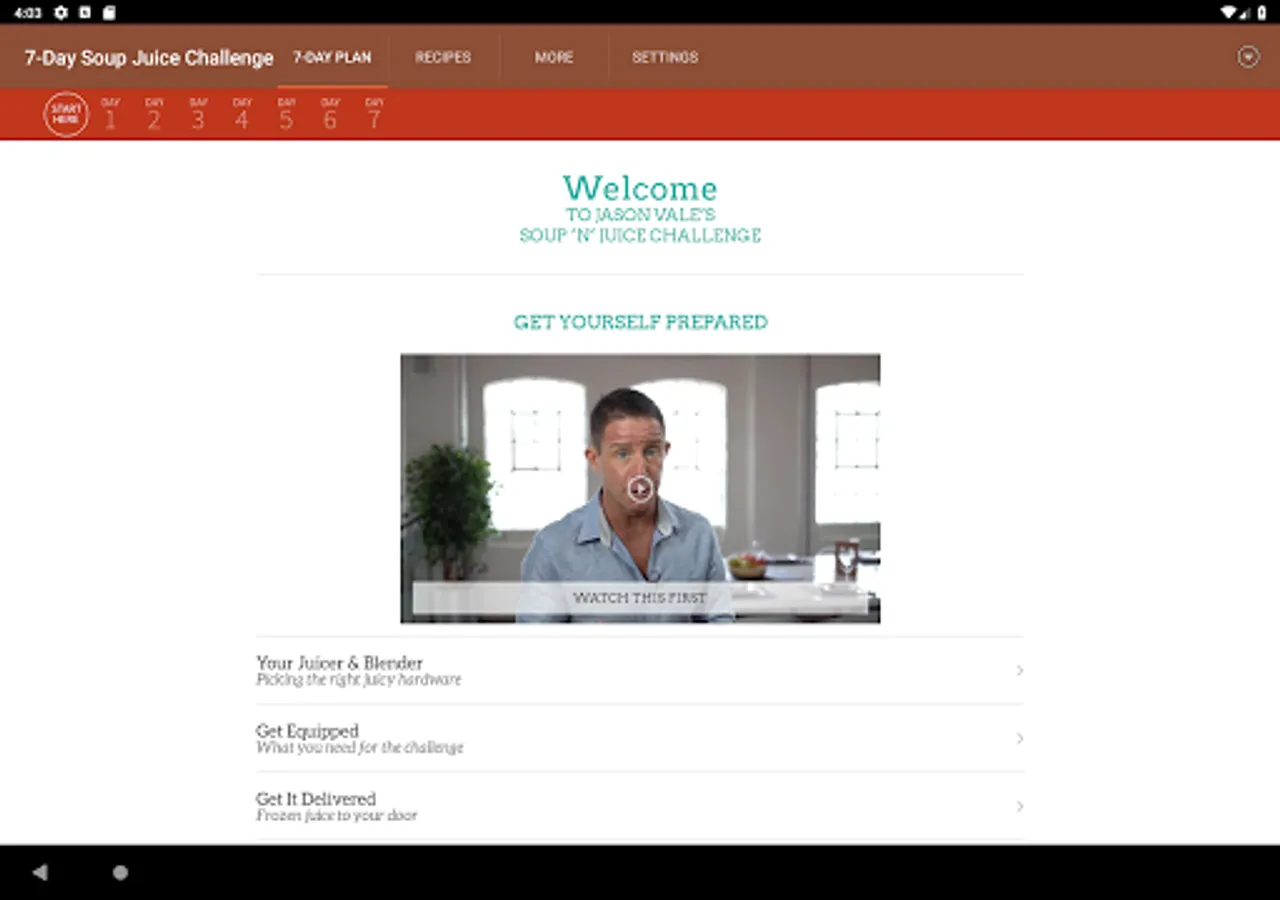The image size is (1280, 900).
Task: Open Day 2 of the plan
Action: point(154,114)
